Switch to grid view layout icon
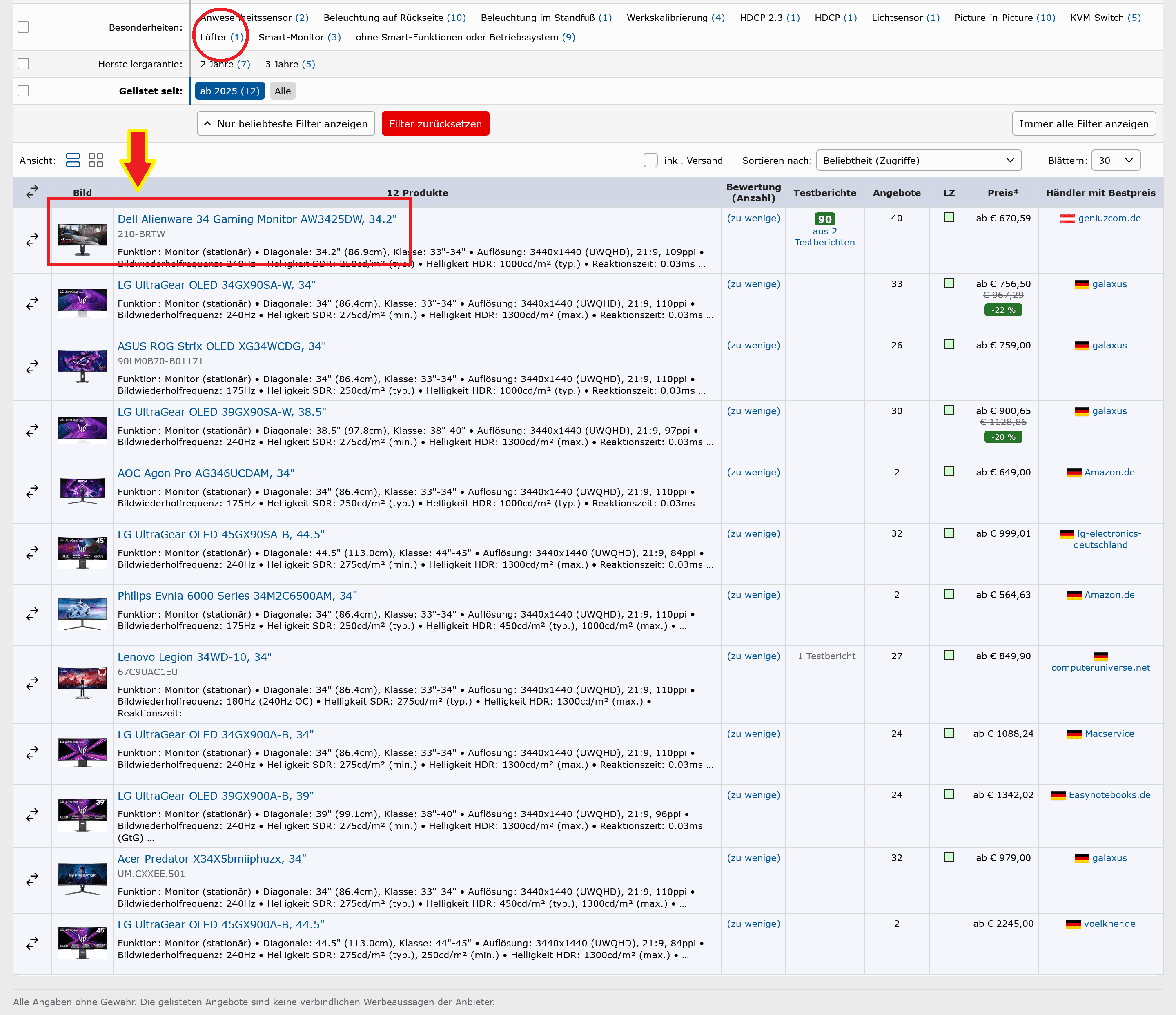 pyautogui.click(x=96, y=161)
